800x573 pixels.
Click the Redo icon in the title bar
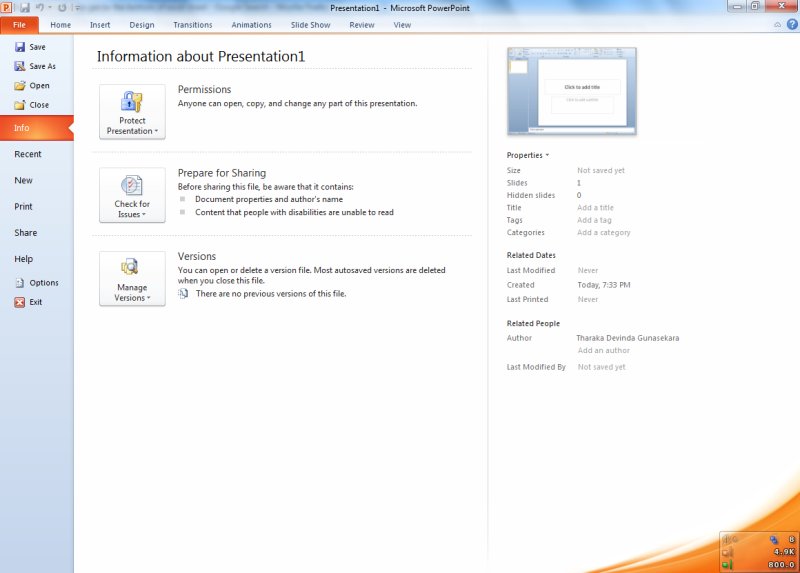(62, 8)
